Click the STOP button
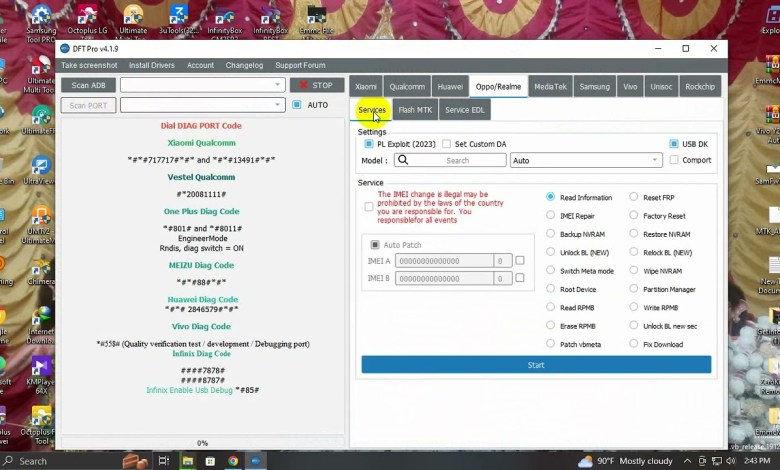780x470 pixels. tap(317, 86)
